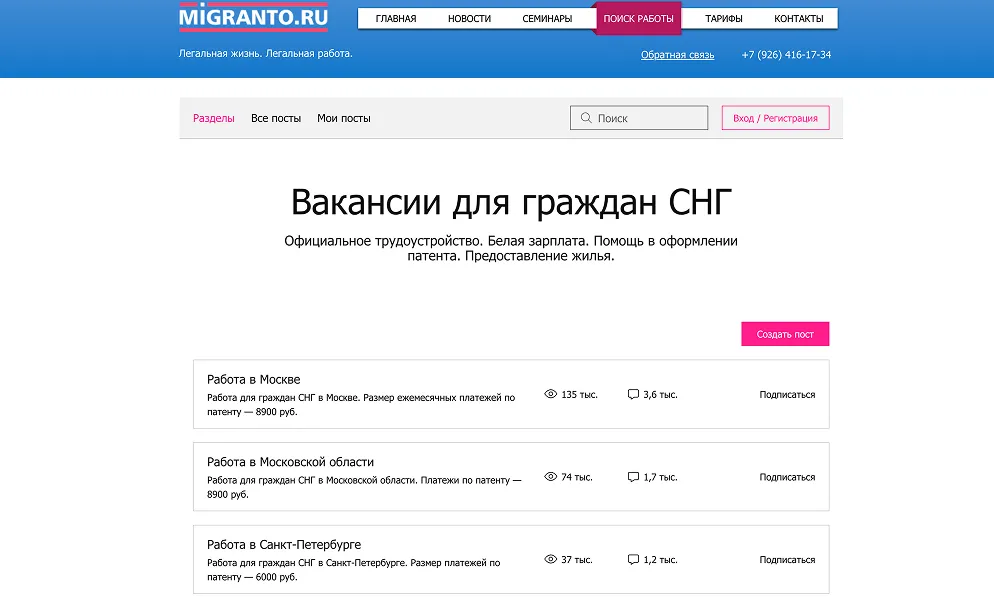The width and height of the screenshot is (994, 600).
Task: Click comments icon for Санкт-Петербурге post
Action: click(633, 560)
